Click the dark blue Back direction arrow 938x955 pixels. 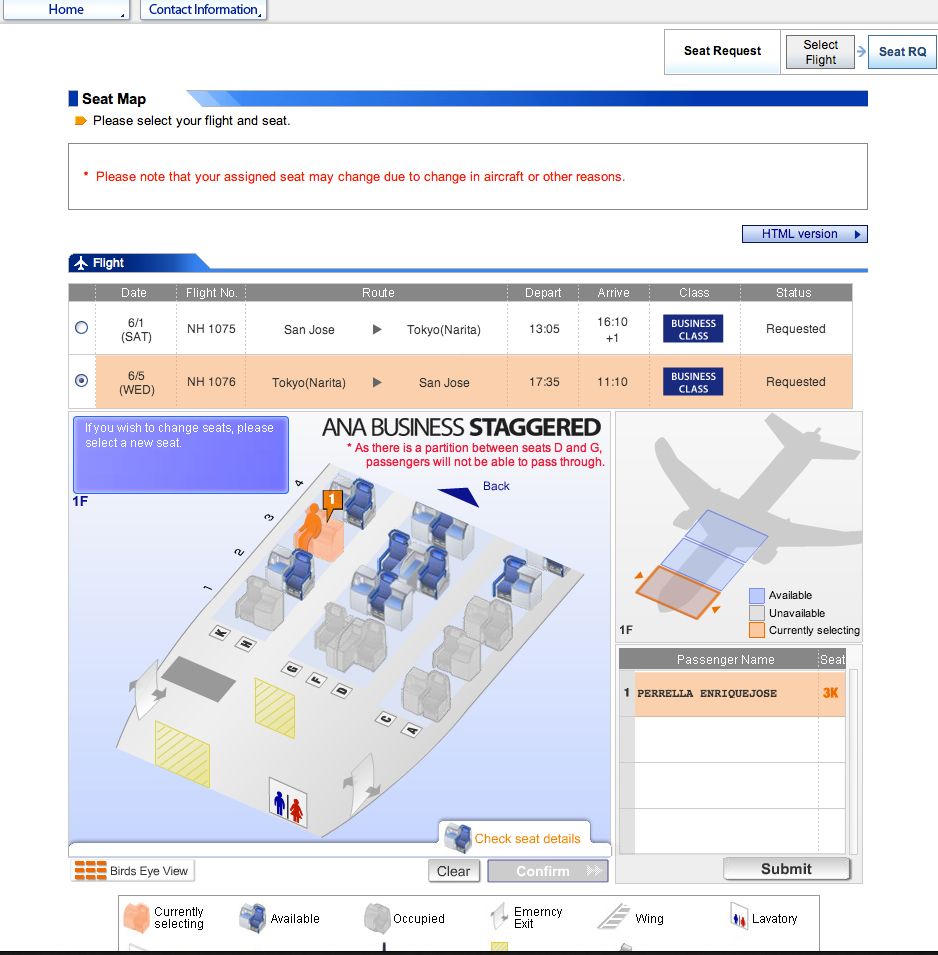point(460,496)
